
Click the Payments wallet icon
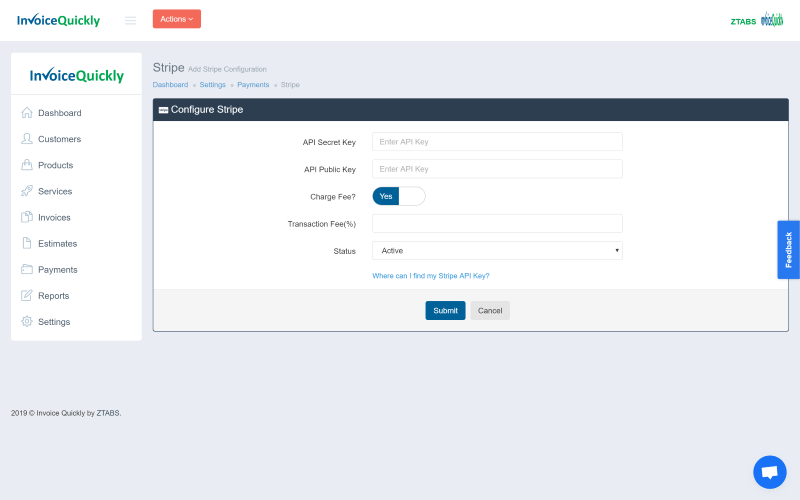(27, 269)
